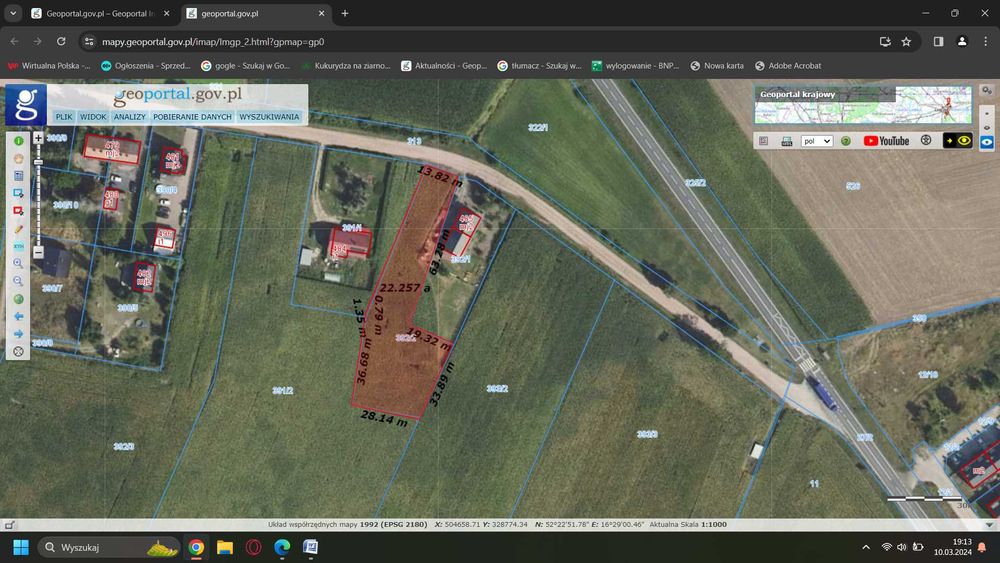Select the pencil drawing tool
1000x563 pixels.
(x=18, y=228)
